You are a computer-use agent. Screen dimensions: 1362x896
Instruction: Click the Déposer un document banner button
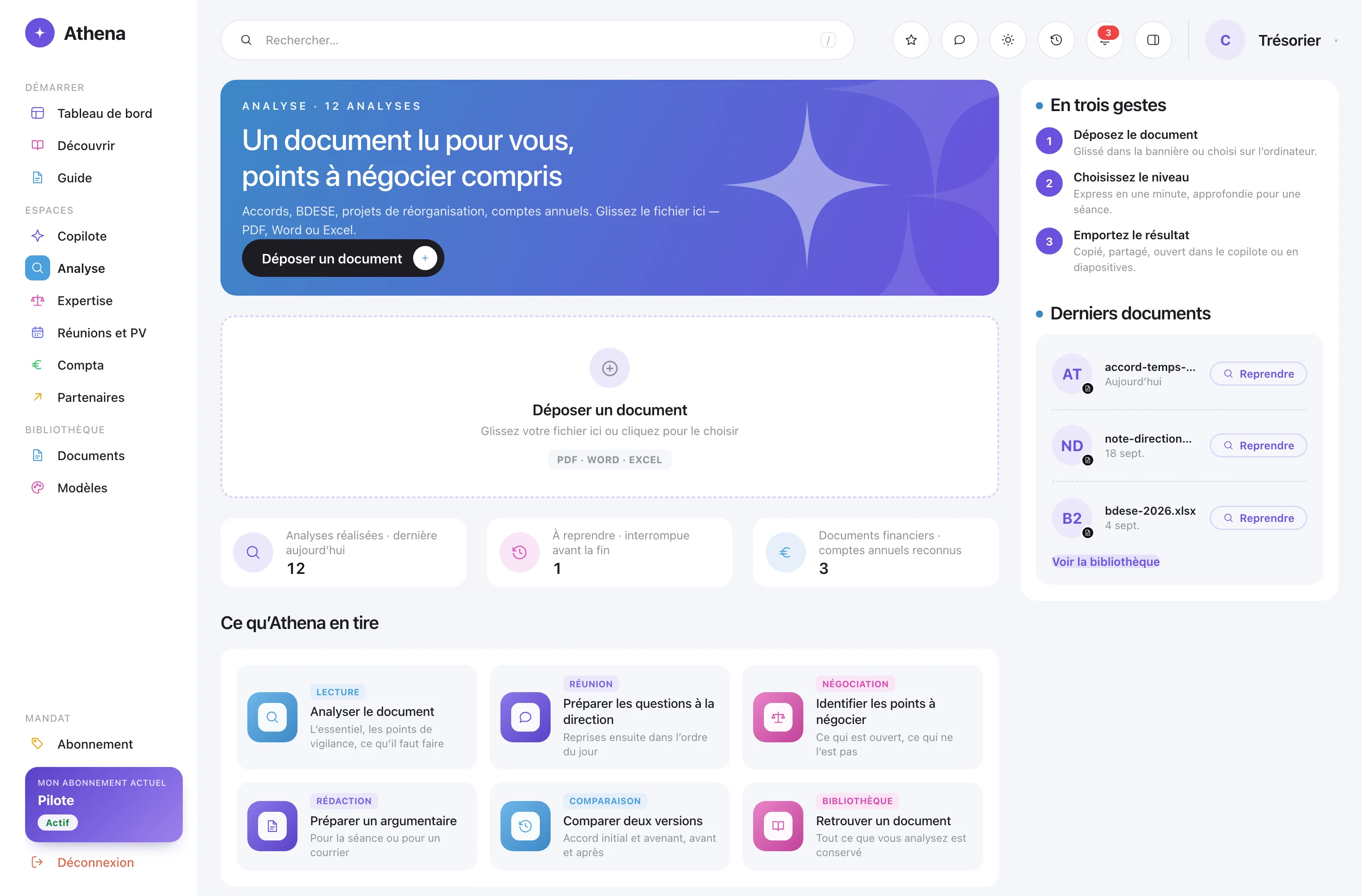(x=343, y=258)
